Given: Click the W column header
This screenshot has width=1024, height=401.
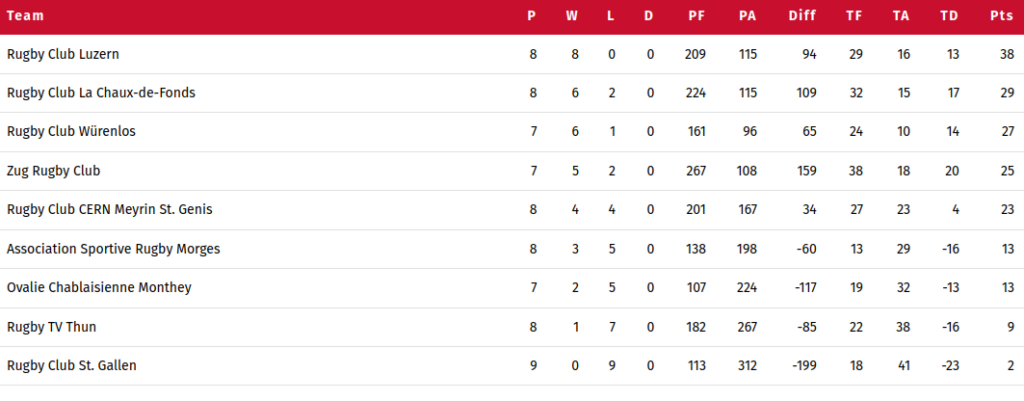Looking at the screenshot, I should pos(572,16).
